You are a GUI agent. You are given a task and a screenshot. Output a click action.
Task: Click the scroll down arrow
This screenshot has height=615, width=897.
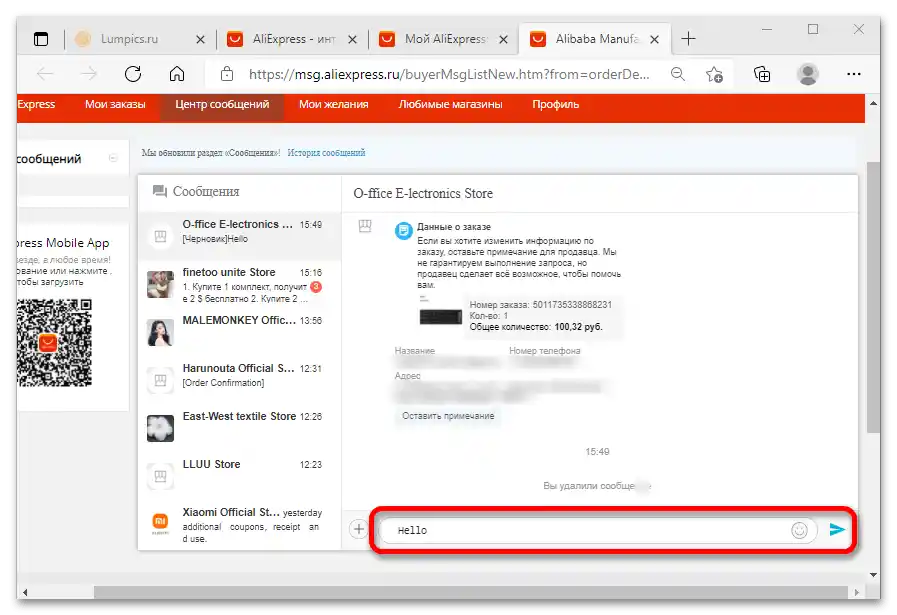pyautogui.click(x=873, y=575)
